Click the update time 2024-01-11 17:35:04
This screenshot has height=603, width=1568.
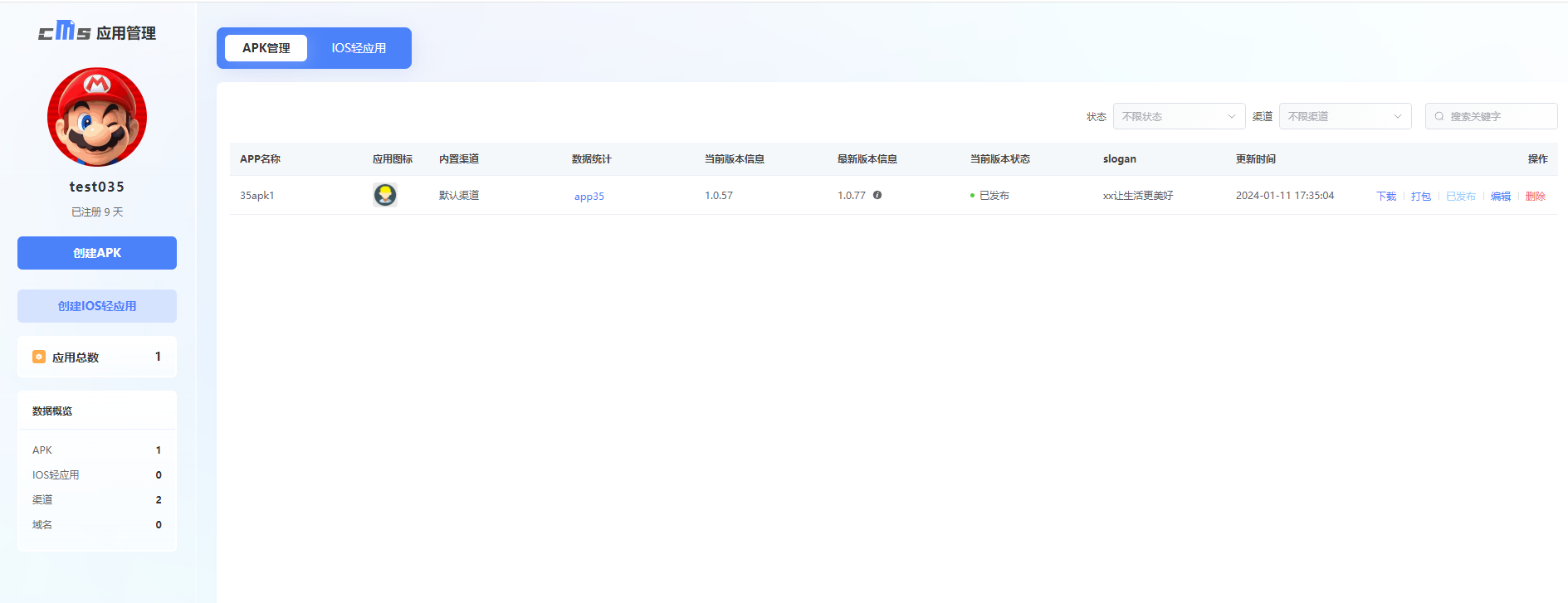pos(1285,196)
